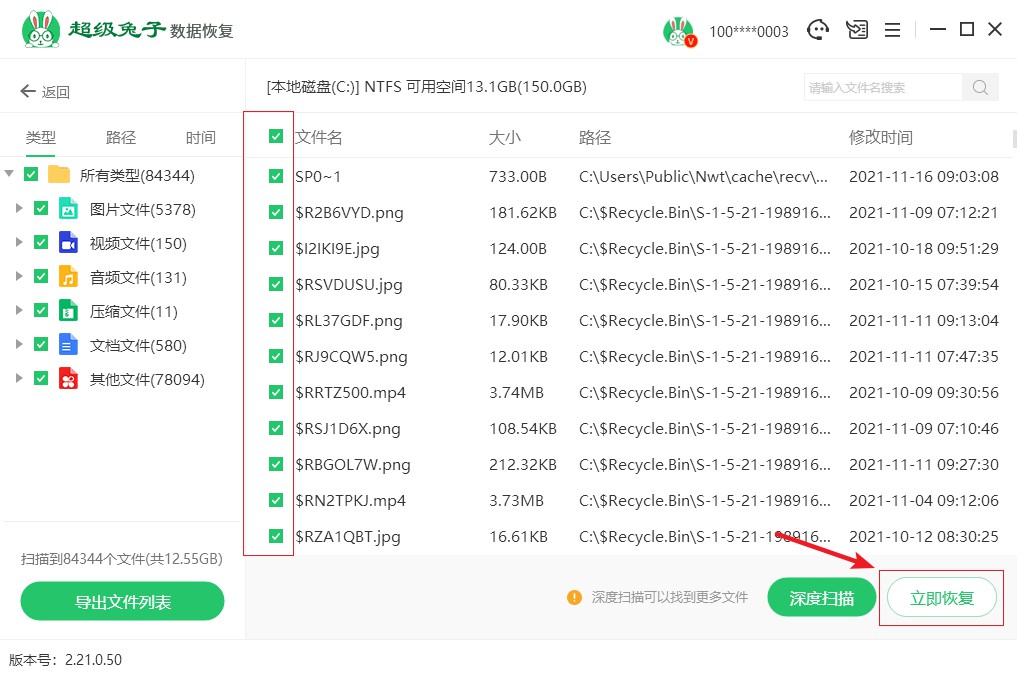Click the back arrow to return

point(28,92)
